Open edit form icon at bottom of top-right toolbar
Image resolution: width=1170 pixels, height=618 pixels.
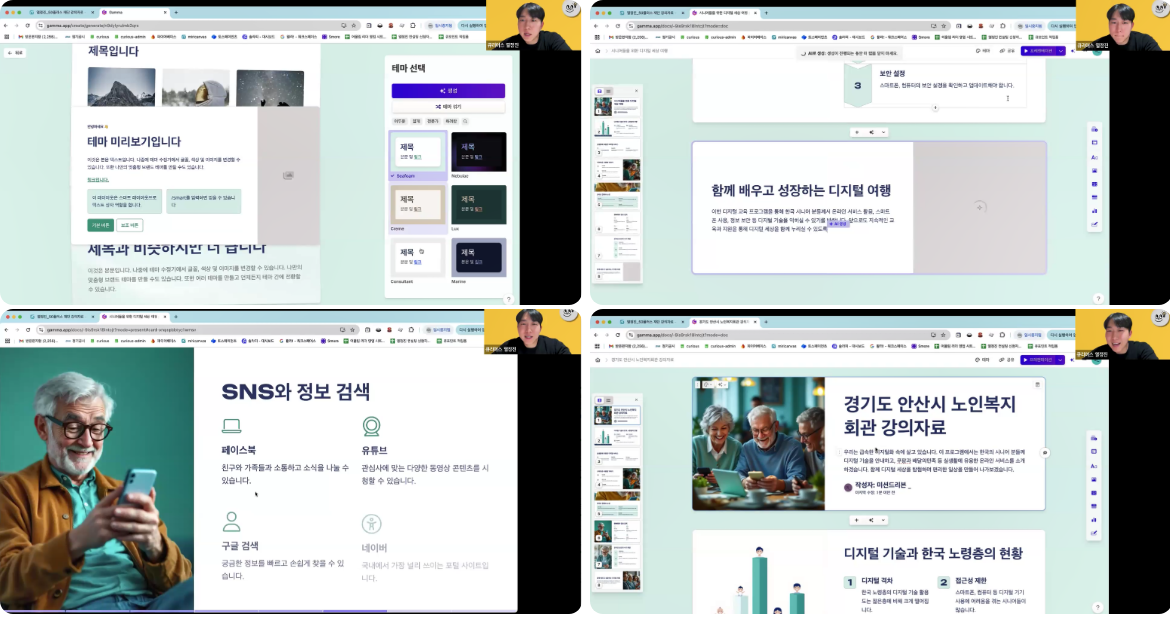(1094, 225)
